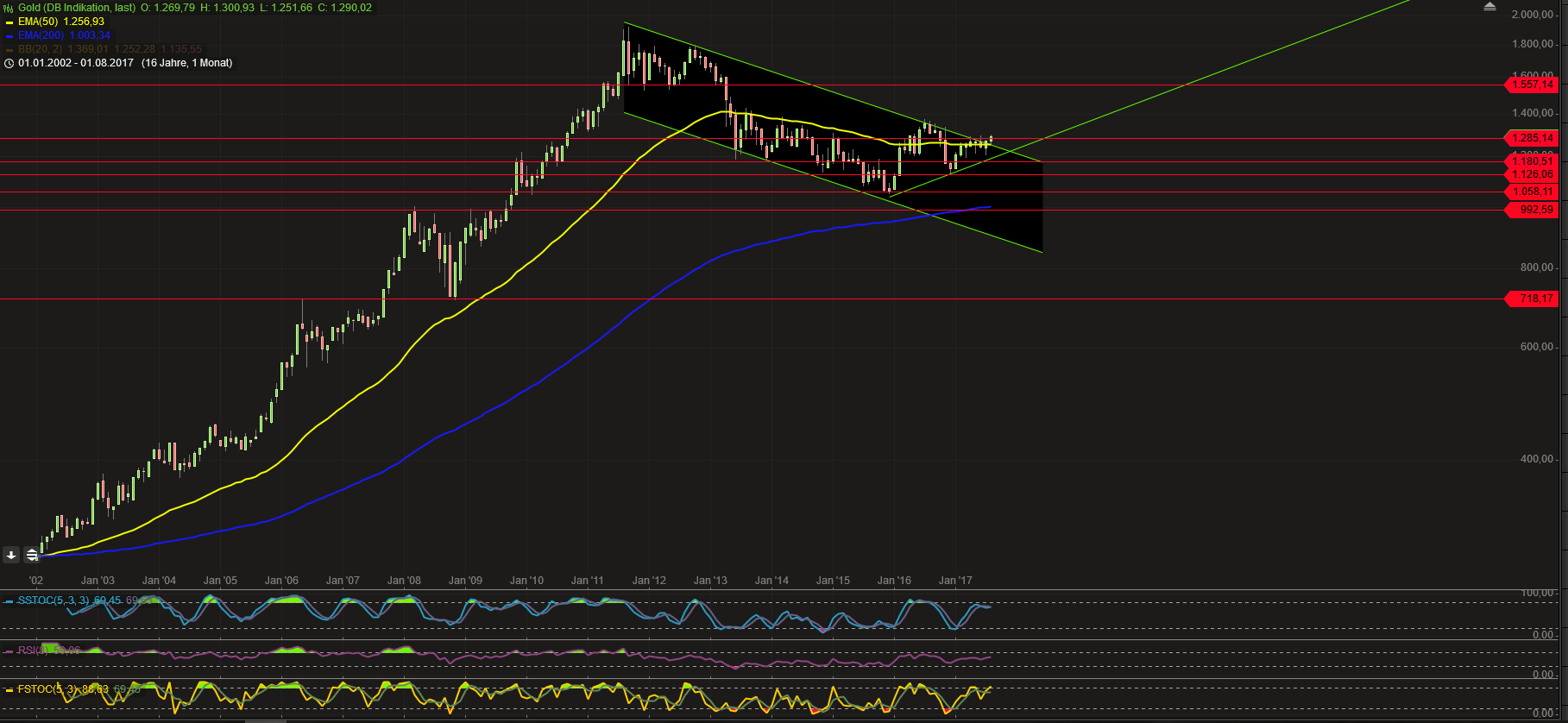
Task: Select the EMA(200) indicator label
Action: [41, 35]
